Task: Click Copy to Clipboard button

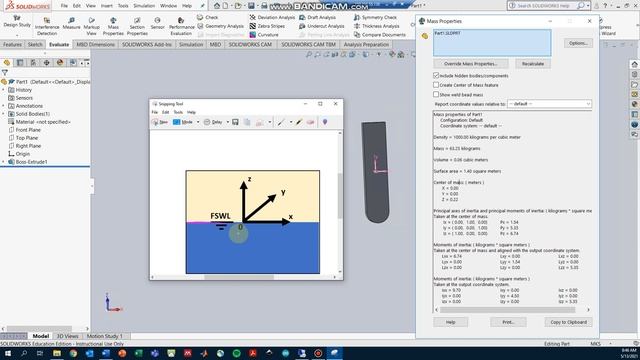Action: [x=568, y=322]
